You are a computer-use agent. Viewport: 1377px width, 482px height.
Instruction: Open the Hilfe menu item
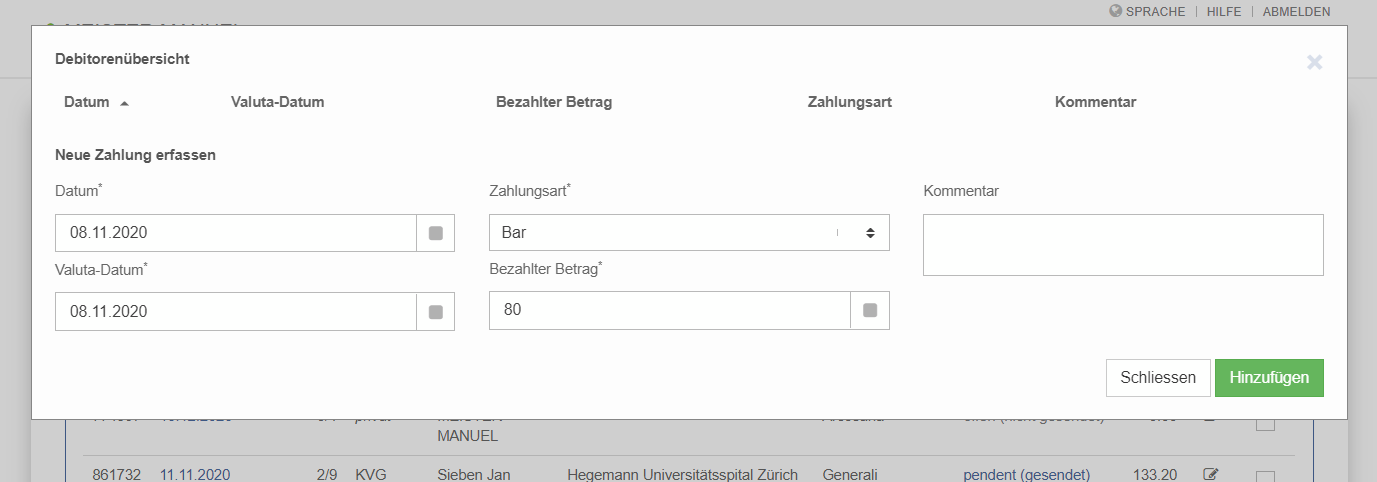1224,12
